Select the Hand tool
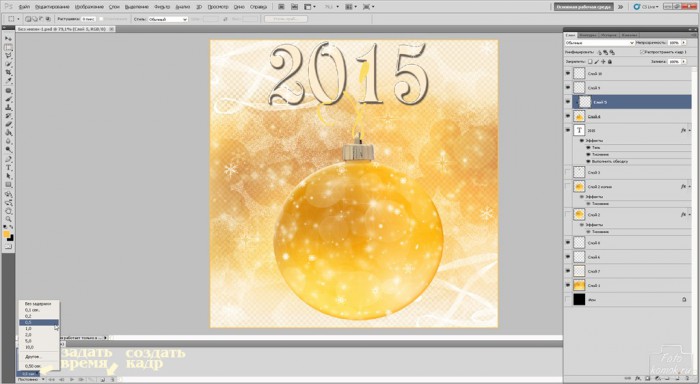The height and width of the screenshot is (384, 700). click(8, 211)
